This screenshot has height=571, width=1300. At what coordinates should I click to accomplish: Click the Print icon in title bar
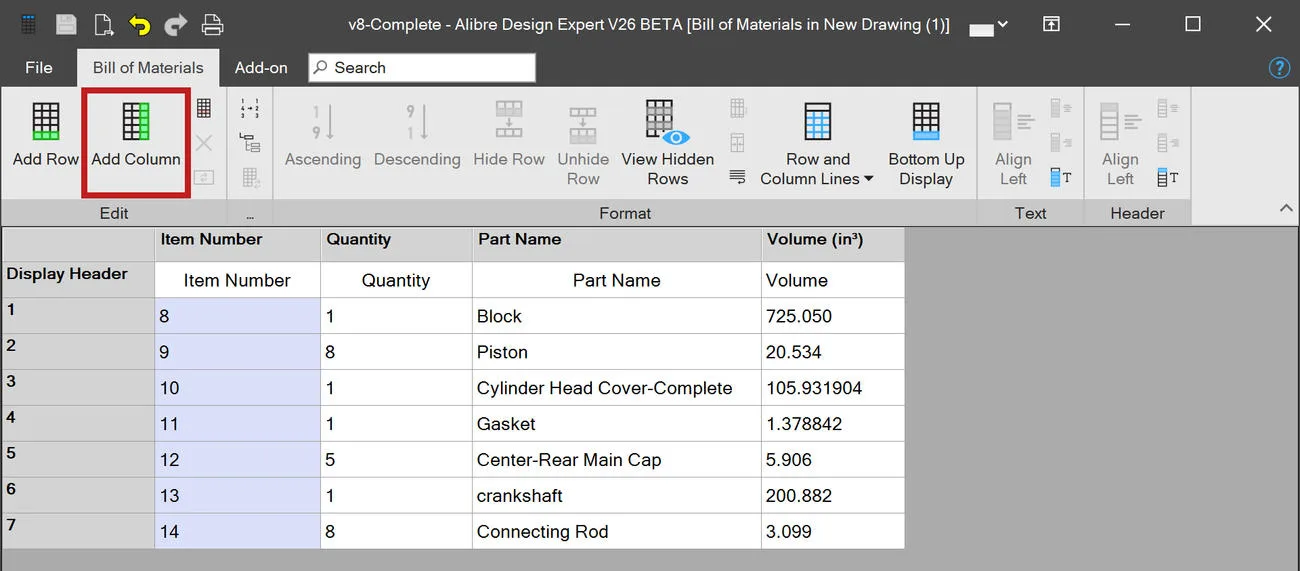coord(212,25)
